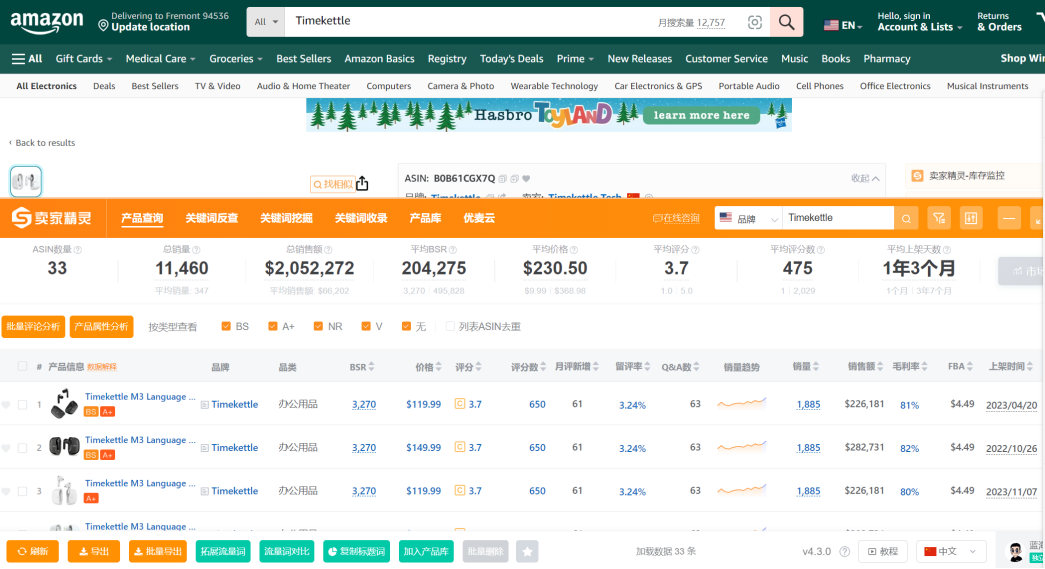
Task: Click the copy icon after ASIN B0B61CGX7Q
Action: click(x=503, y=179)
